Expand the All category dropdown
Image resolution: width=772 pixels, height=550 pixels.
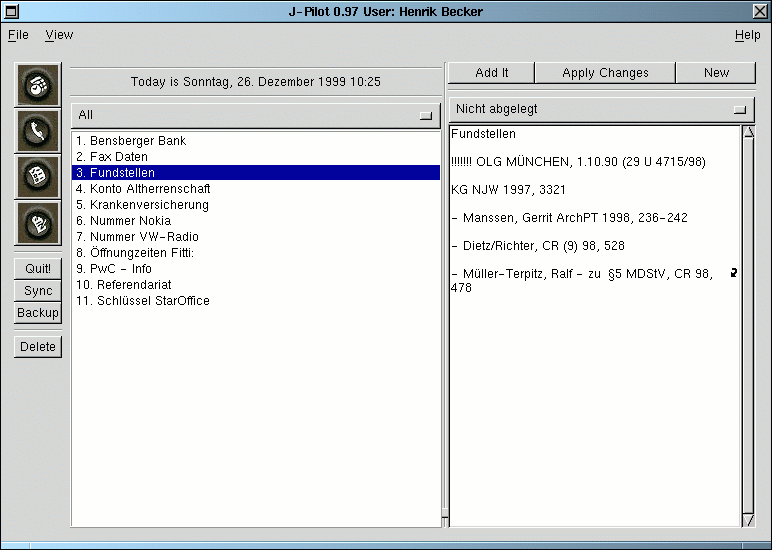[256, 115]
